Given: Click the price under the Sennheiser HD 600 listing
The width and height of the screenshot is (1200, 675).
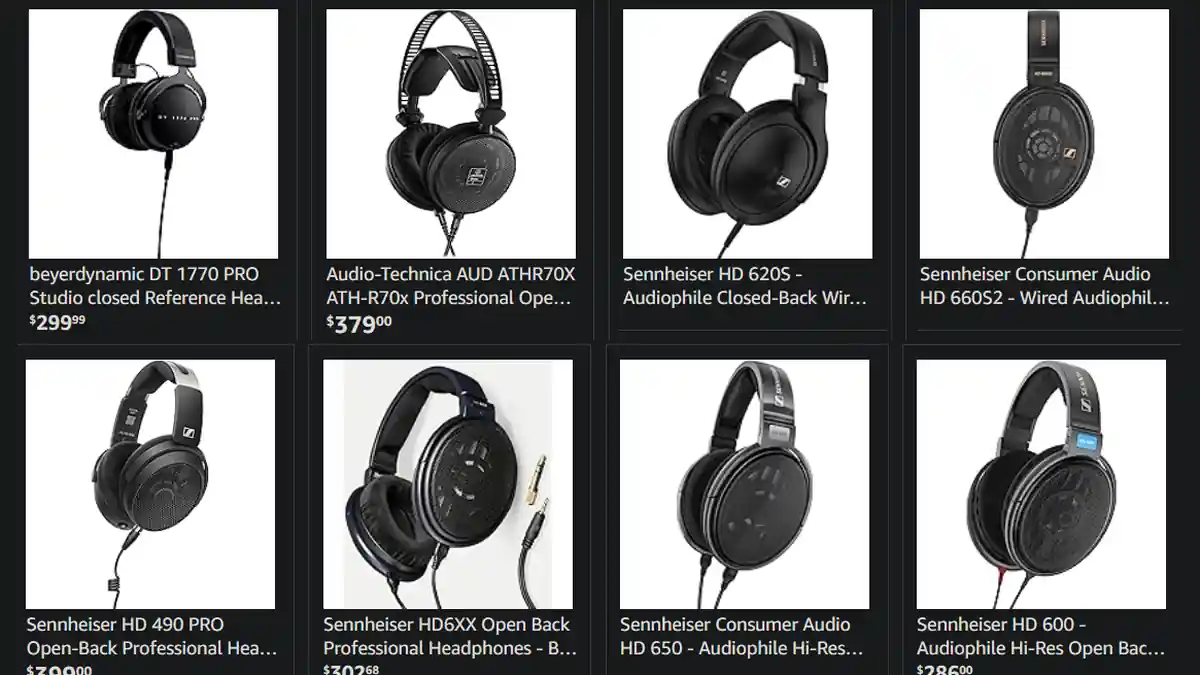Looking at the screenshot, I should click(948, 669).
